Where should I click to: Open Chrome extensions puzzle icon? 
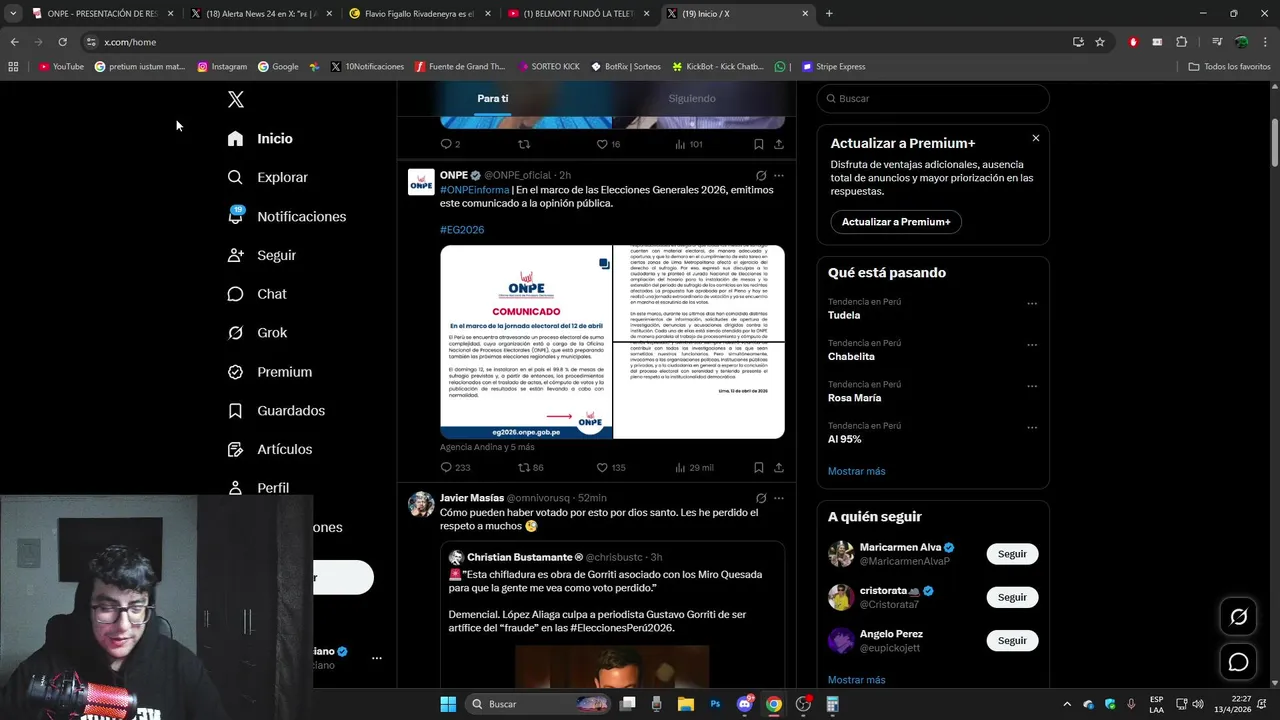tap(1182, 42)
